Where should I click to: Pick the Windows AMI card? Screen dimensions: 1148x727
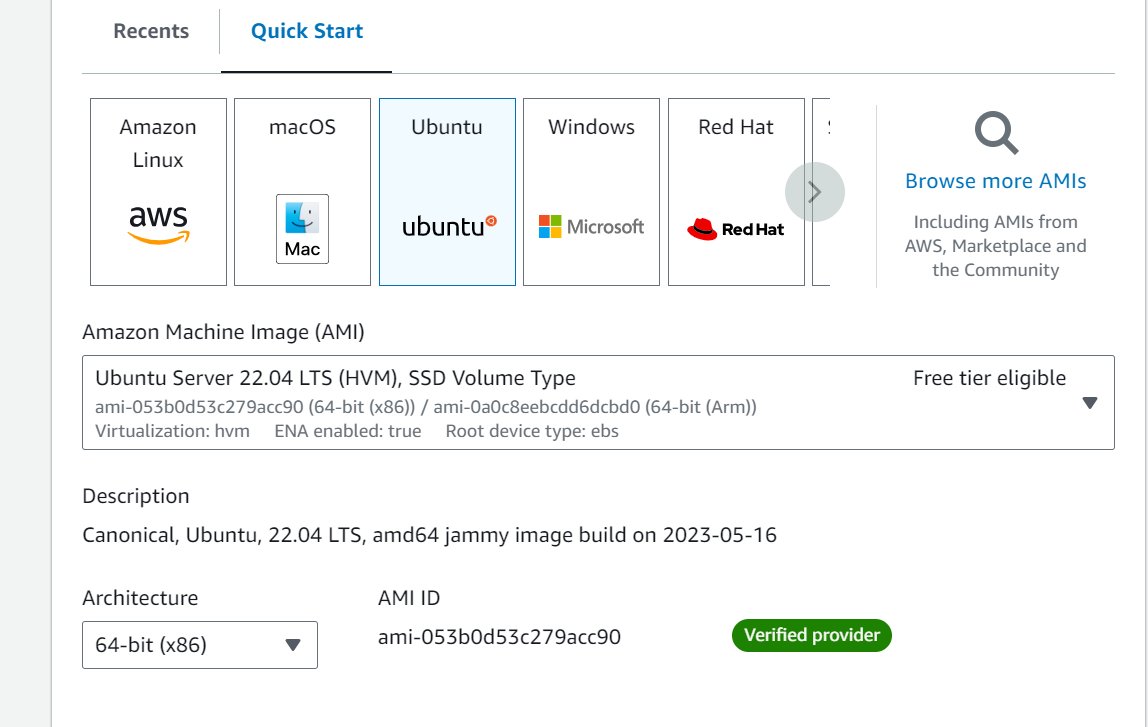592,192
